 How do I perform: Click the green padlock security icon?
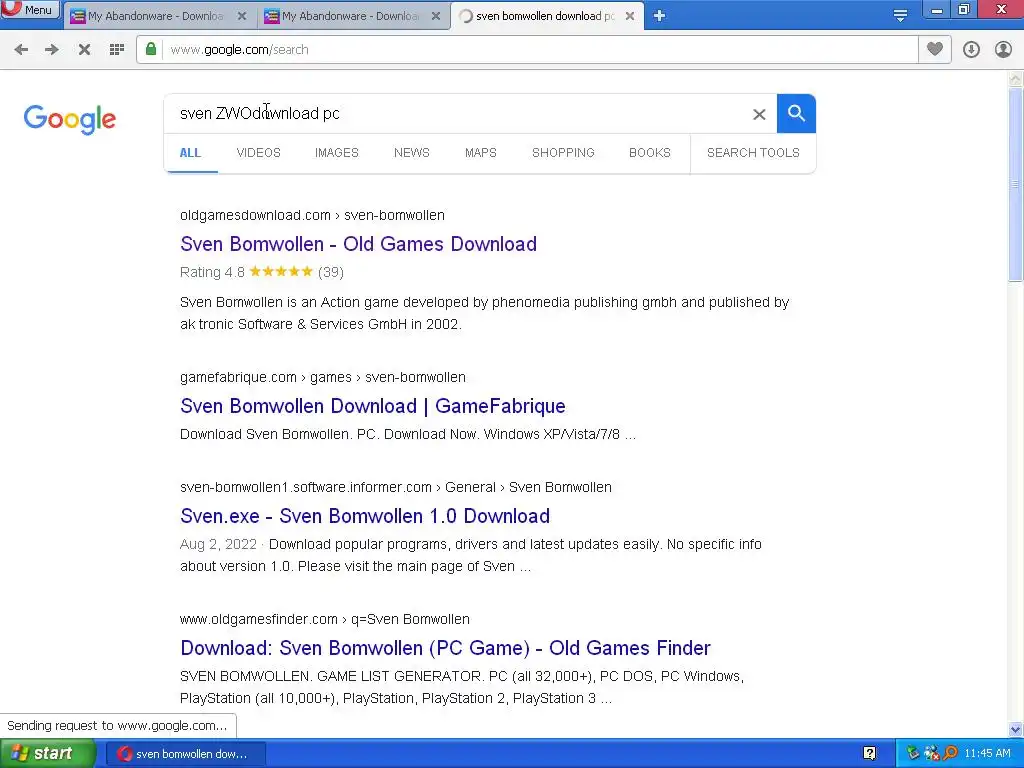151,49
